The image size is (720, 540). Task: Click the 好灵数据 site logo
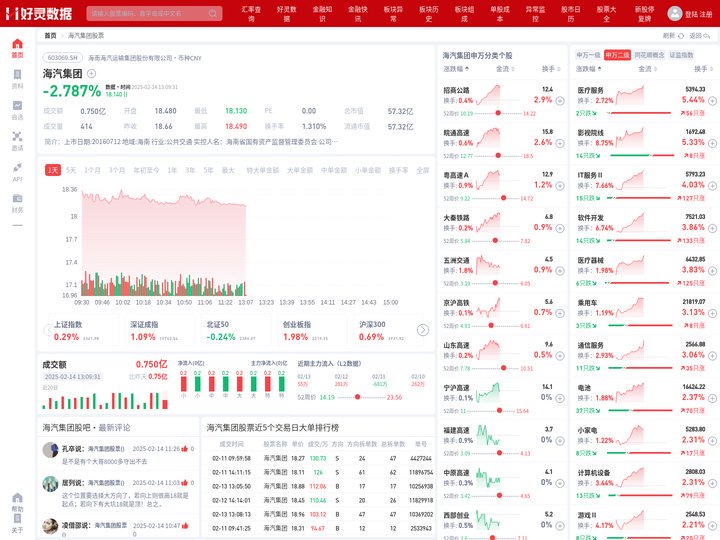pyautogui.click(x=39, y=13)
